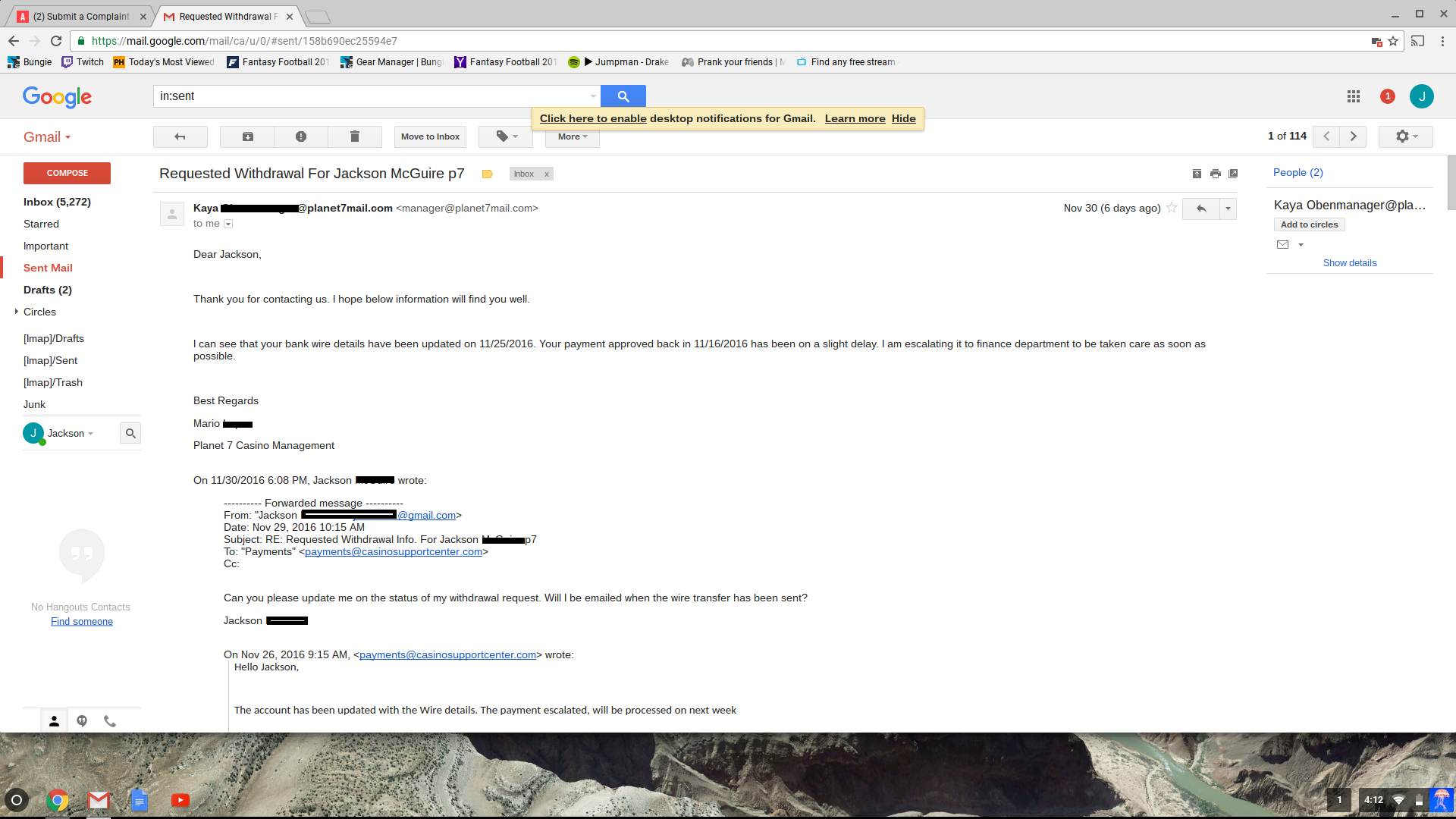Bookmark this page with star icon
Image resolution: width=1456 pixels, height=819 pixels.
[1393, 41]
